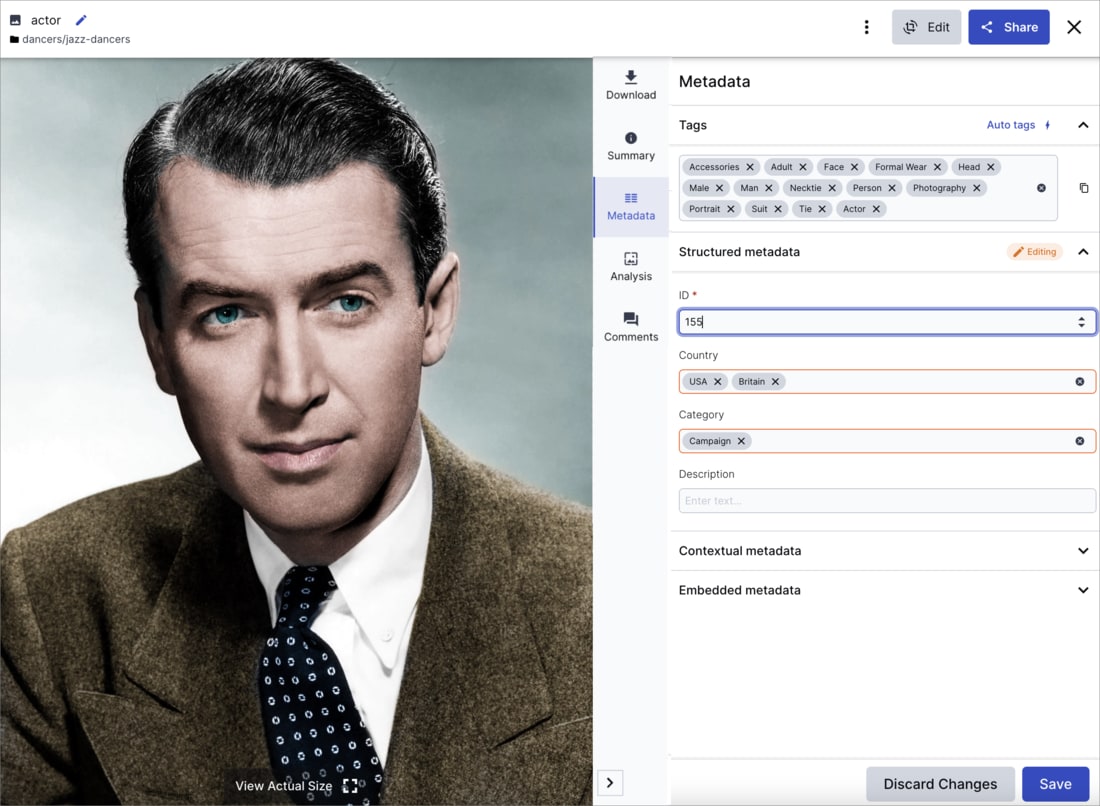Screen dimensions: 1100x806
Task: Select the Metadata tab
Action: click(x=630, y=205)
